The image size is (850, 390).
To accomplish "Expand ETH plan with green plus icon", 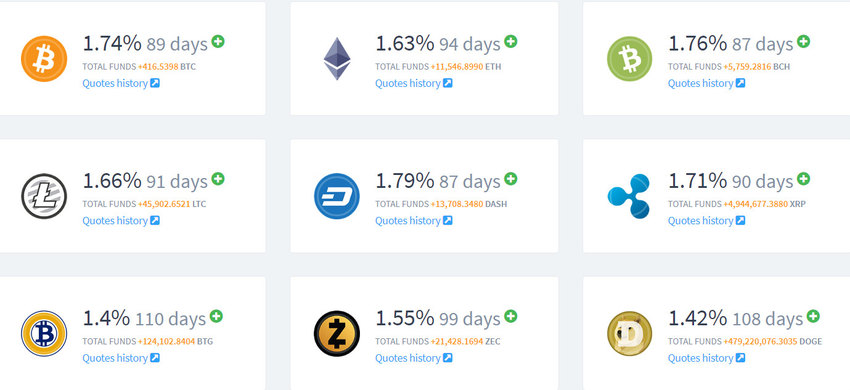I will [511, 41].
